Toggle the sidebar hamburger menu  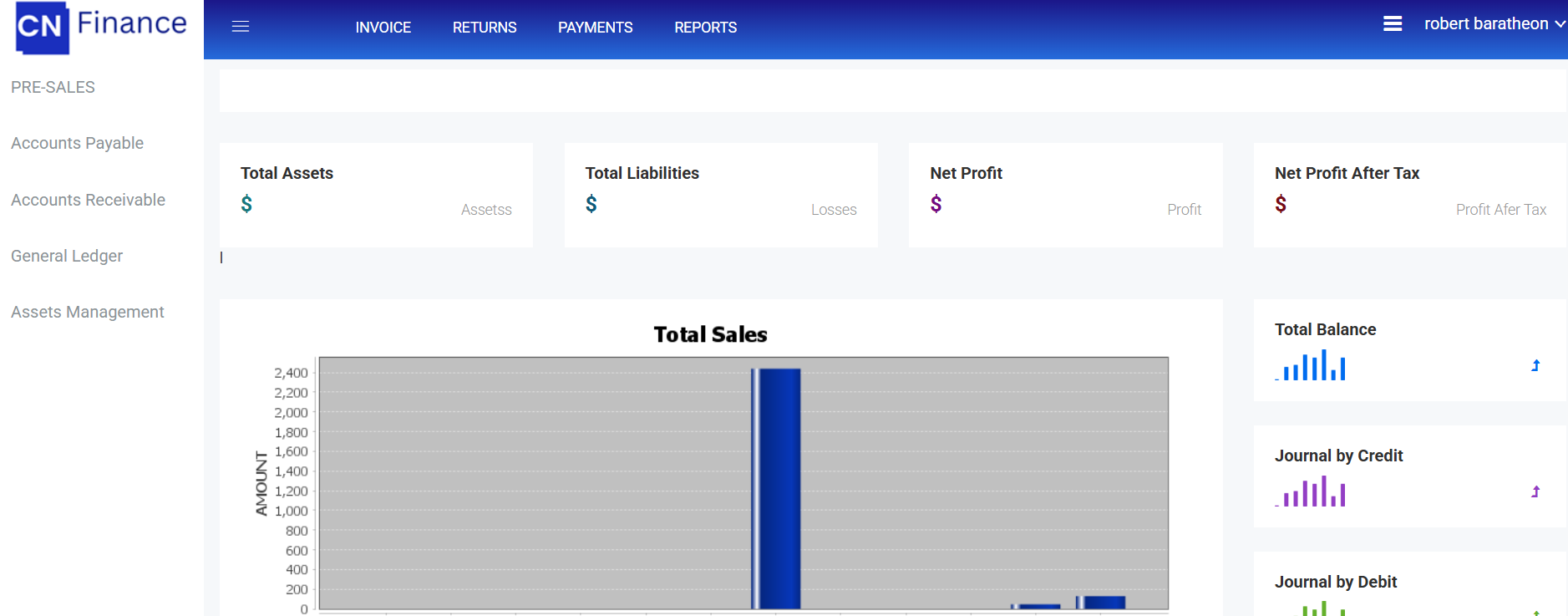click(241, 27)
